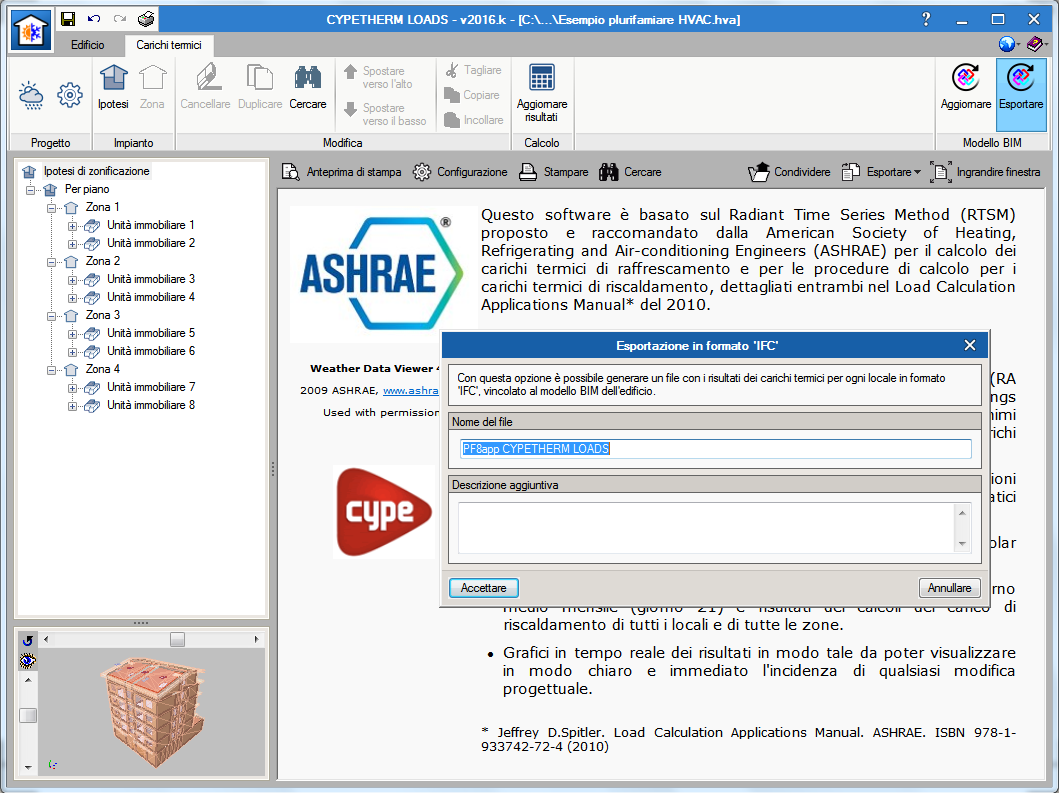The image size is (1059, 793).
Task: Open Esportare dropdown in report toolbar
Action: click(881, 172)
